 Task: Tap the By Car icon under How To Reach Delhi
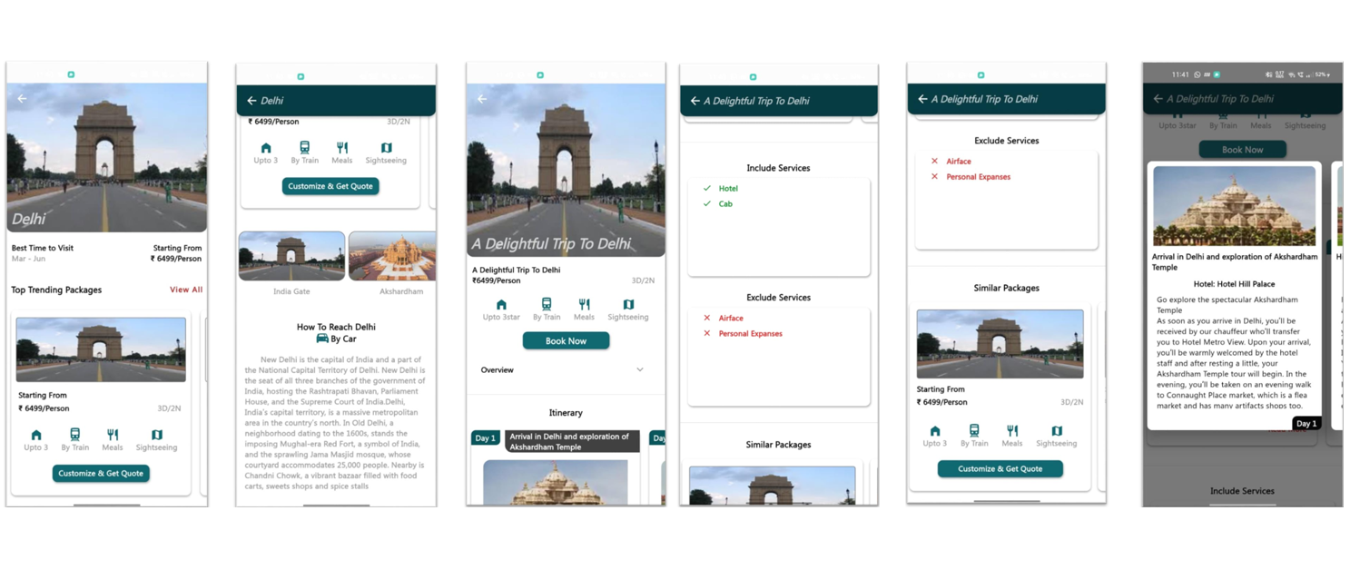point(322,339)
